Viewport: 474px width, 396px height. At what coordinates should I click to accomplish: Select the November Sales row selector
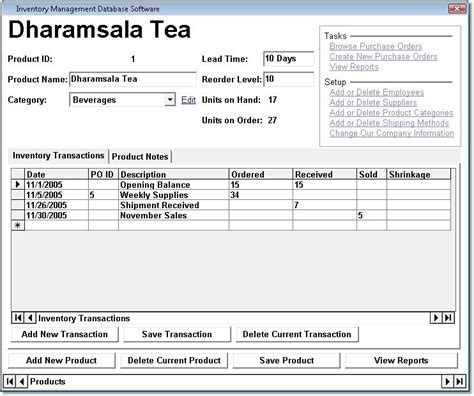[x=18, y=215]
